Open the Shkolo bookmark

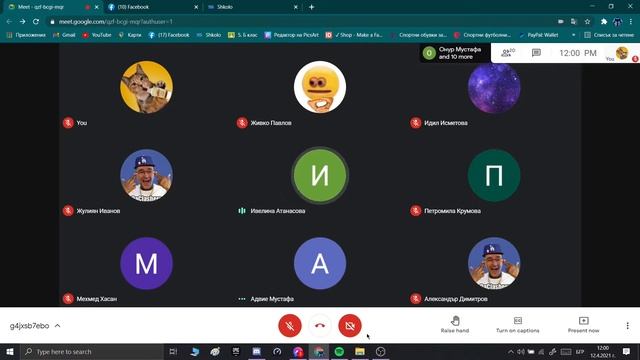(209, 35)
